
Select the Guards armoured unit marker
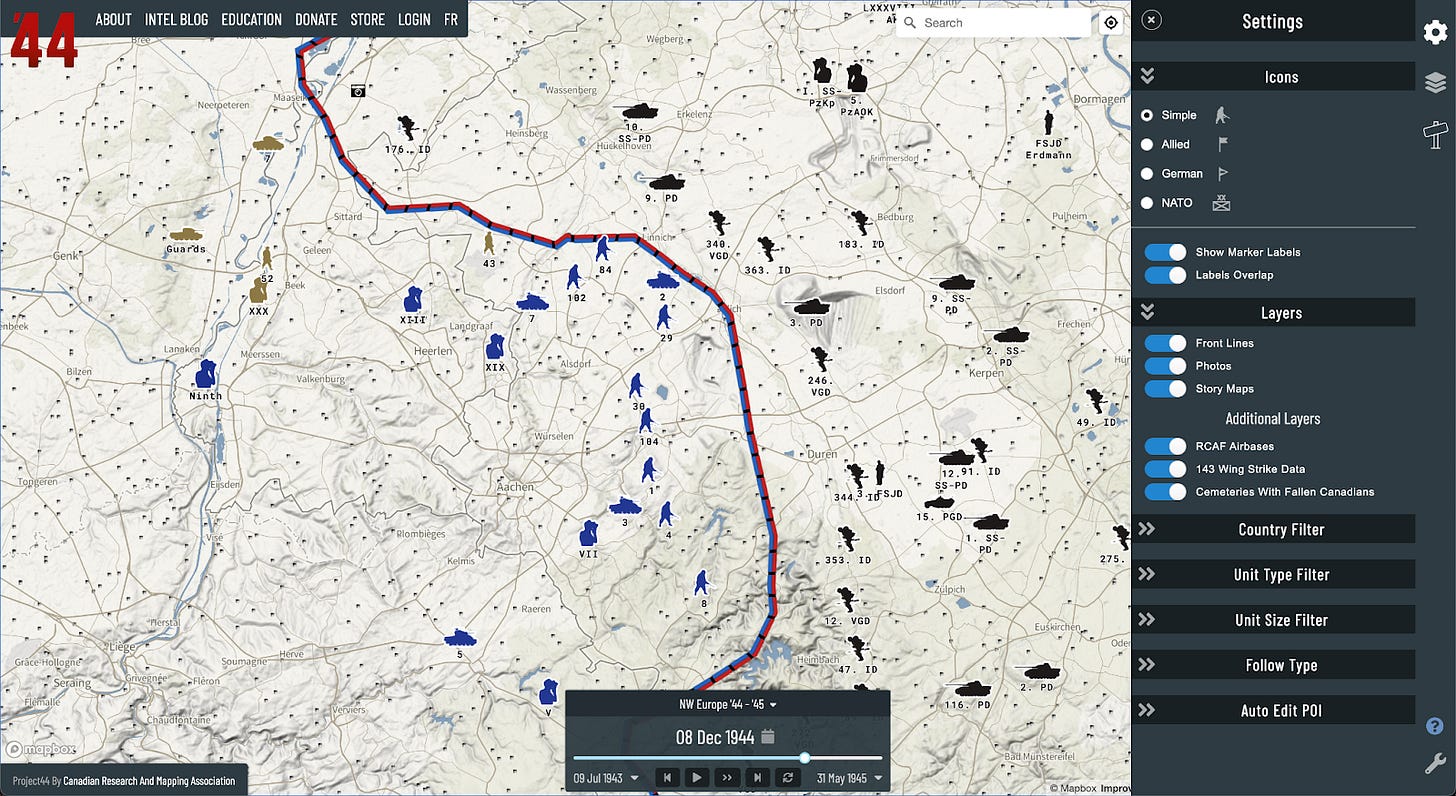coord(185,234)
